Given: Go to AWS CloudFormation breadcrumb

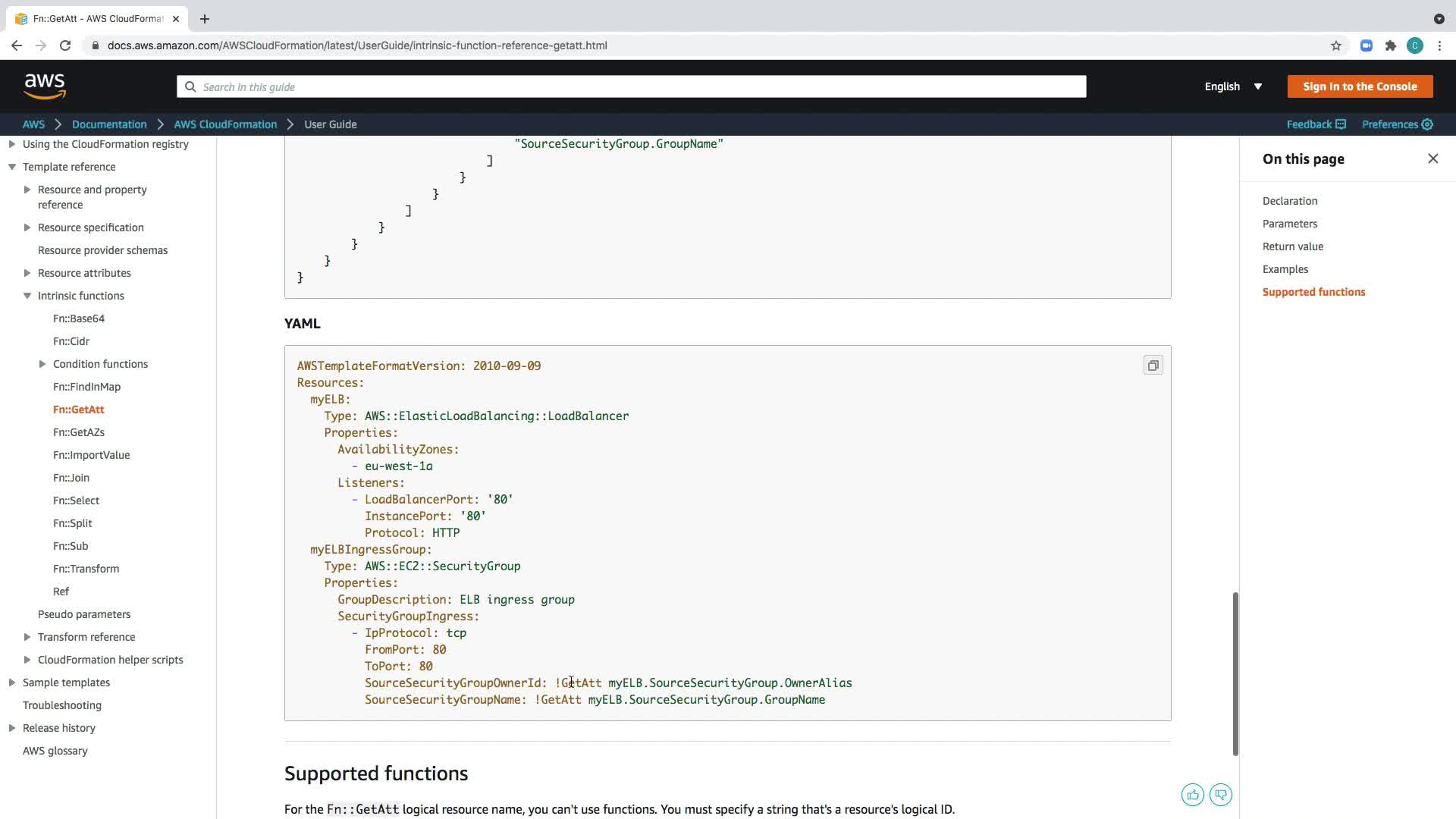Looking at the screenshot, I should point(225,124).
